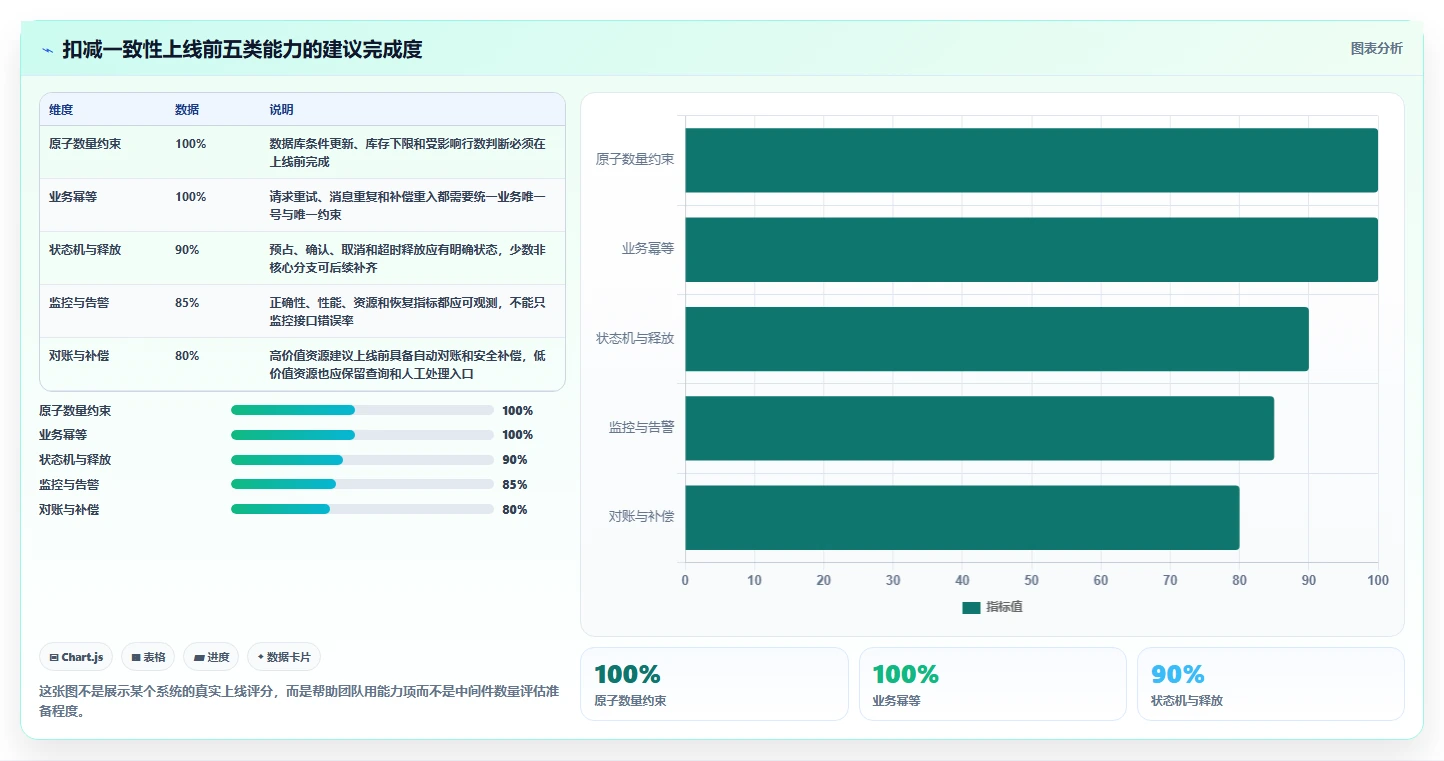Click the 原子数量约束 chart bar

(x=1031, y=160)
